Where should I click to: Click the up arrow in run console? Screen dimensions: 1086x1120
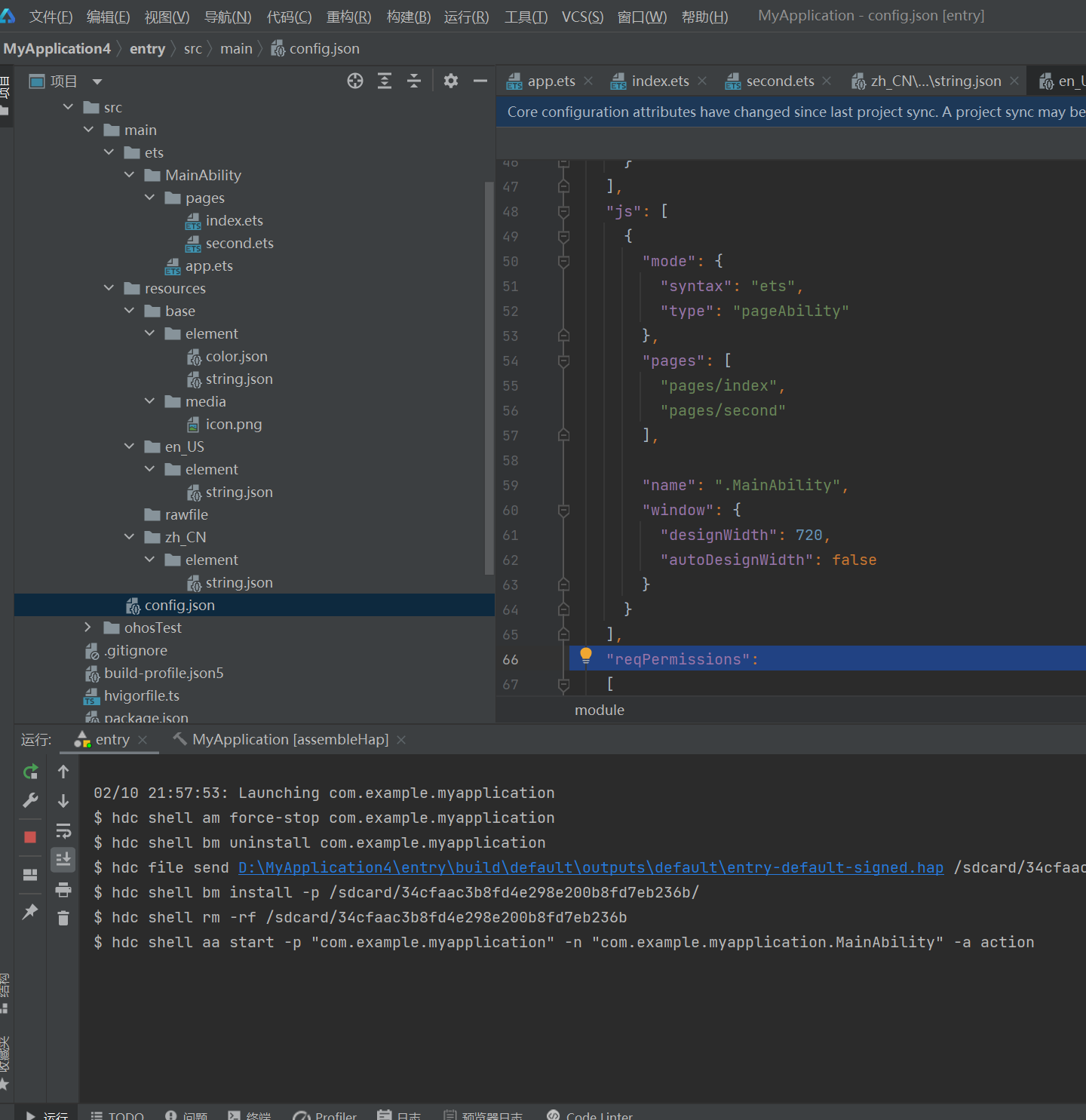tap(63, 772)
